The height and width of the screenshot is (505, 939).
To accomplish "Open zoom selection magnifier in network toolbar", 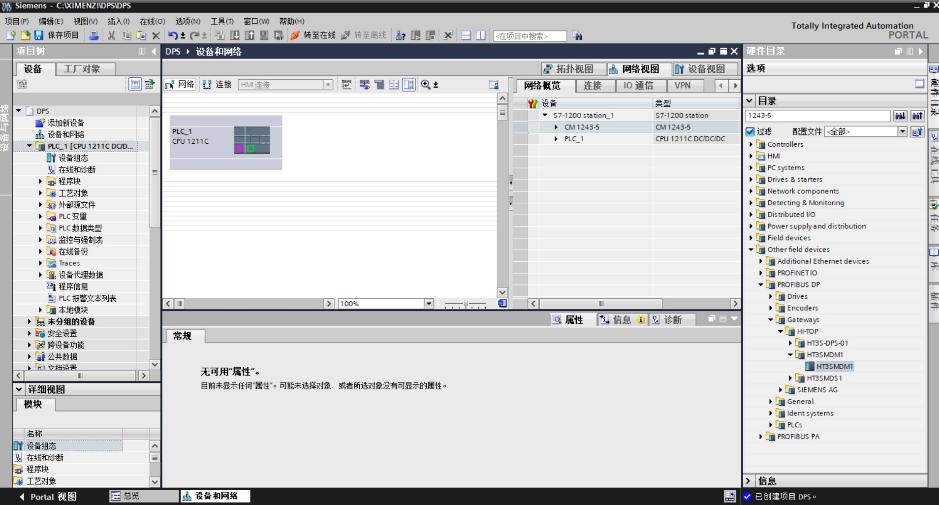I will tap(426, 84).
